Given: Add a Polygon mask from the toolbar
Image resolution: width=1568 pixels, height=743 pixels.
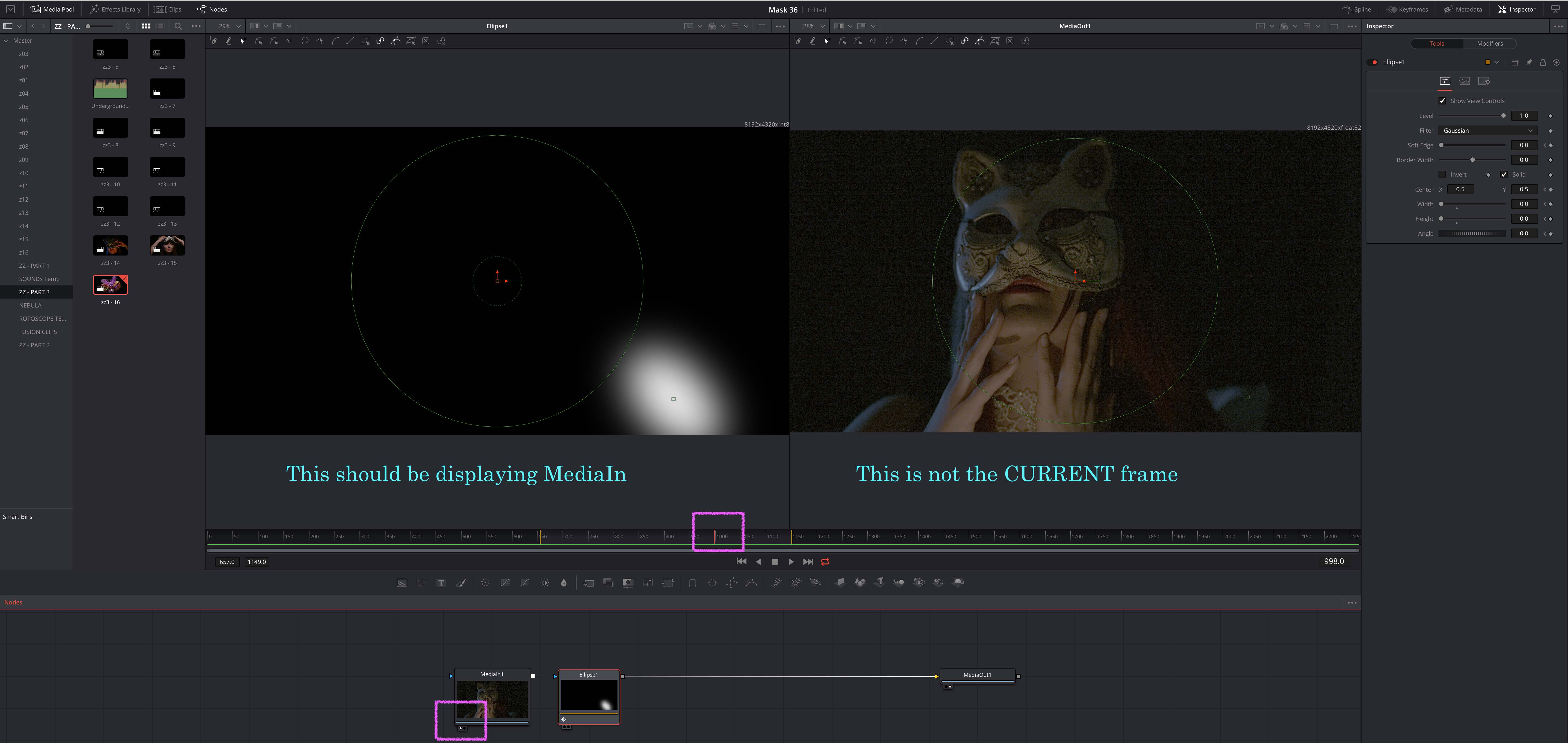Looking at the screenshot, I should point(732,582).
